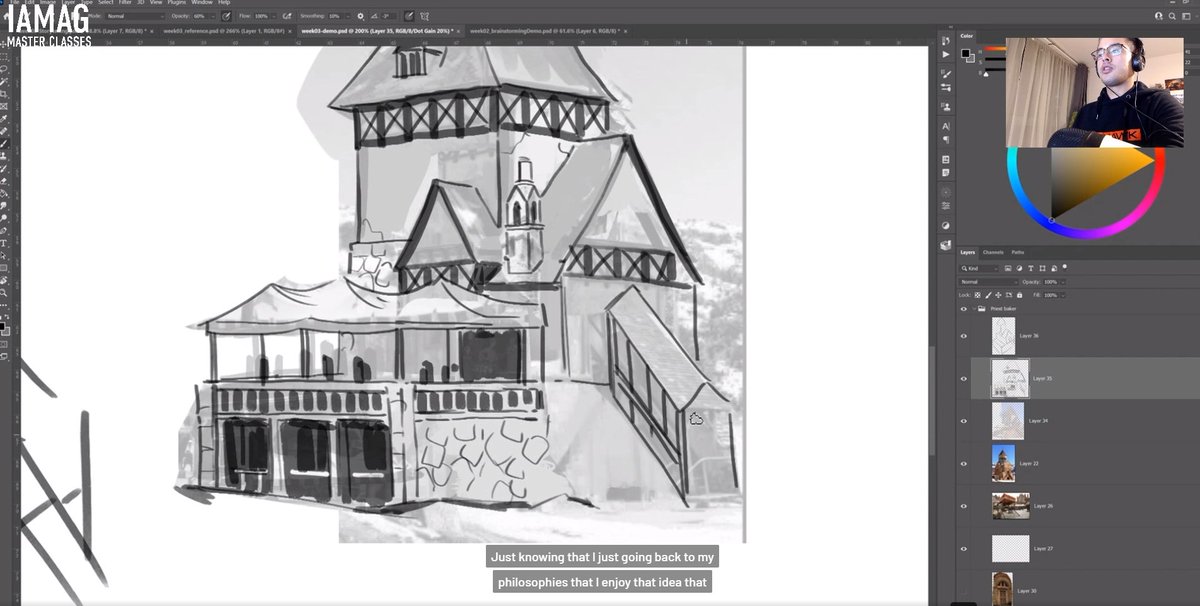
Task: Select the Layer 22 thumbnail
Action: pos(1003,464)
